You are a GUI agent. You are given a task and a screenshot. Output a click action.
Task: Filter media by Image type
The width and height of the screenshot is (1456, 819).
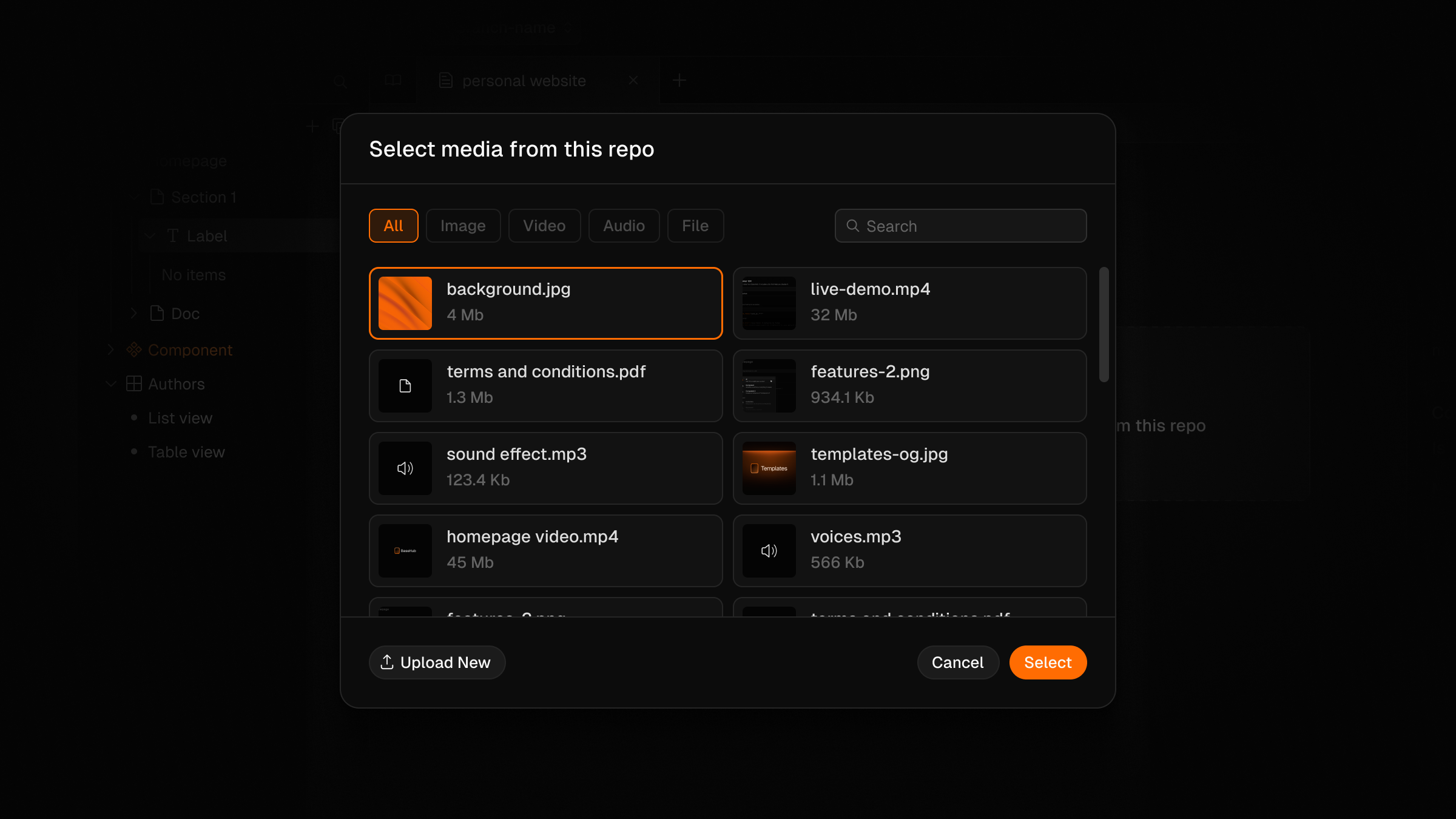pos(463,226)
